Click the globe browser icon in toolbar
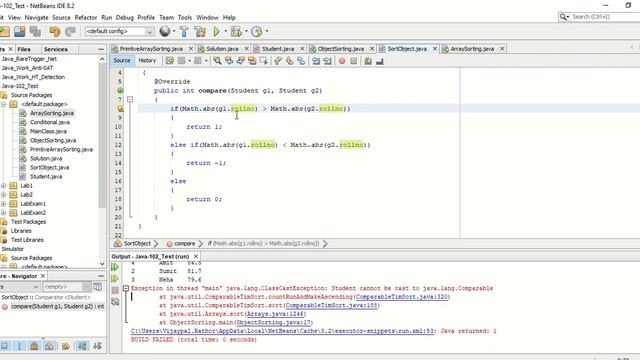The image size is (640, 360). coord(165,31)
